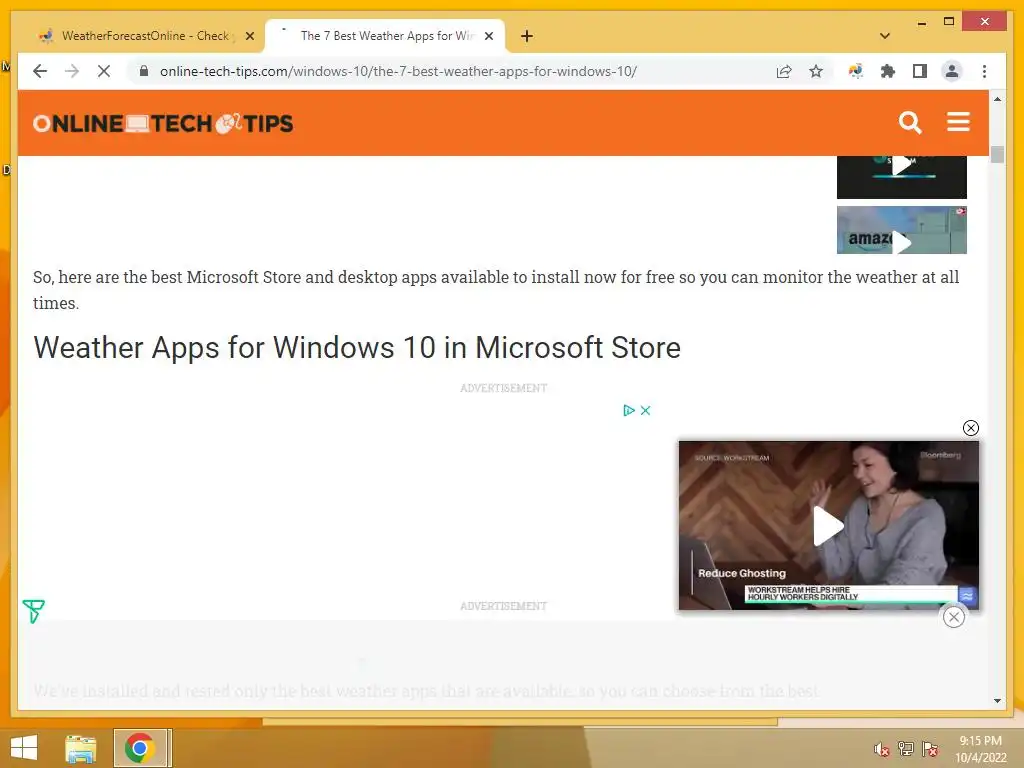View site information via lock icon
Image resolution: width=1024 pixels, height=768 pixels.
(x=144, y=71)
